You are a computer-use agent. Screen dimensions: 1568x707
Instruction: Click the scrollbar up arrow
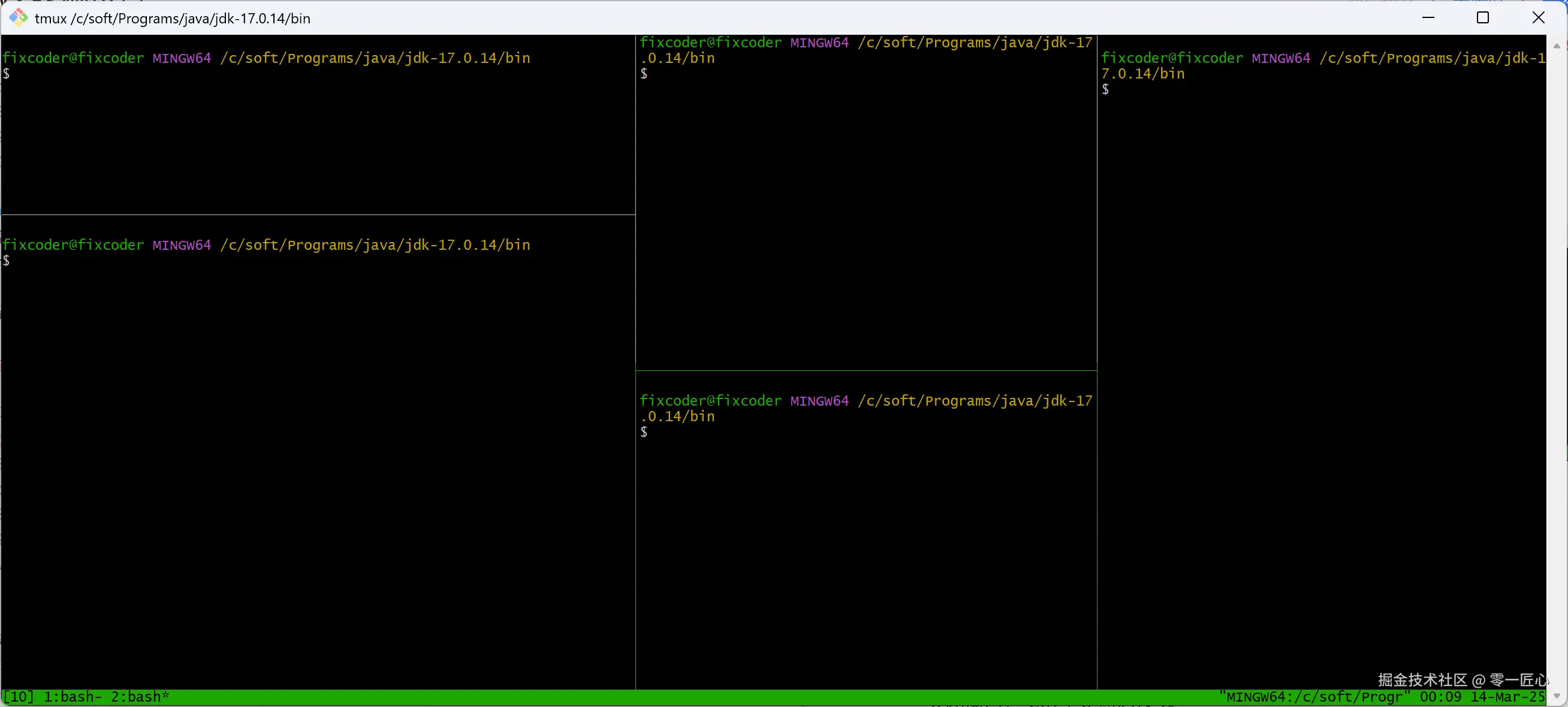coord(1557,46)
